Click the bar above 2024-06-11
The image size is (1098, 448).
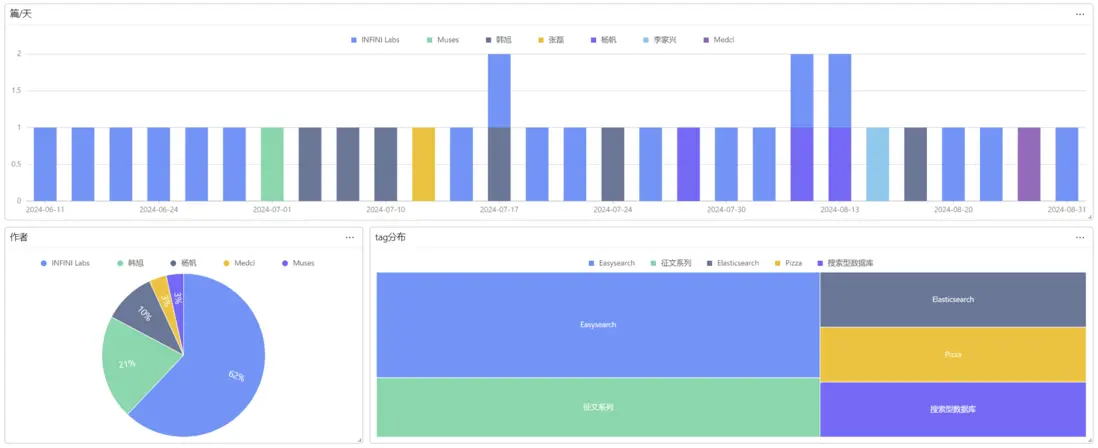pyautogui.click(x=46, y=164)
